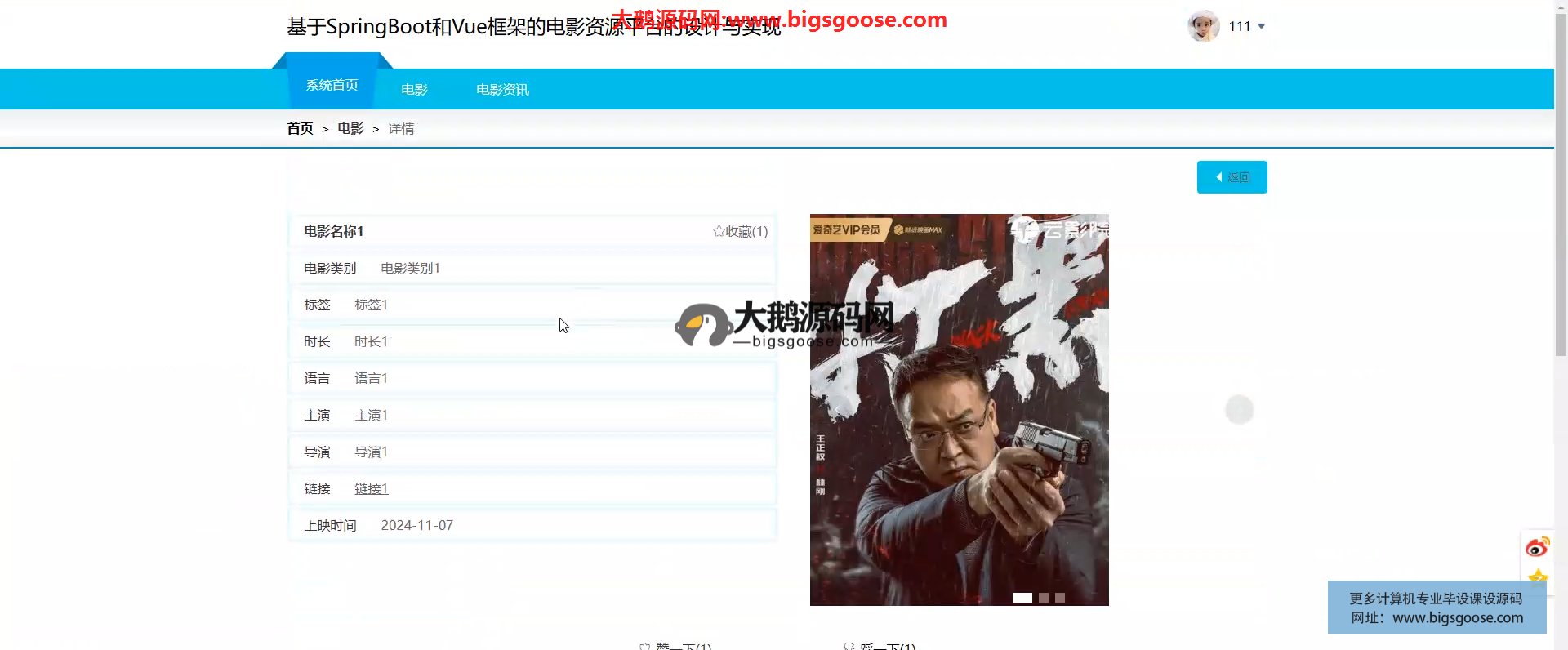The height and width of the screenshot is (650, 1568).
Task: Go to the 系统首页 tab
Action: pyautogui.click(x=332, y=86)
